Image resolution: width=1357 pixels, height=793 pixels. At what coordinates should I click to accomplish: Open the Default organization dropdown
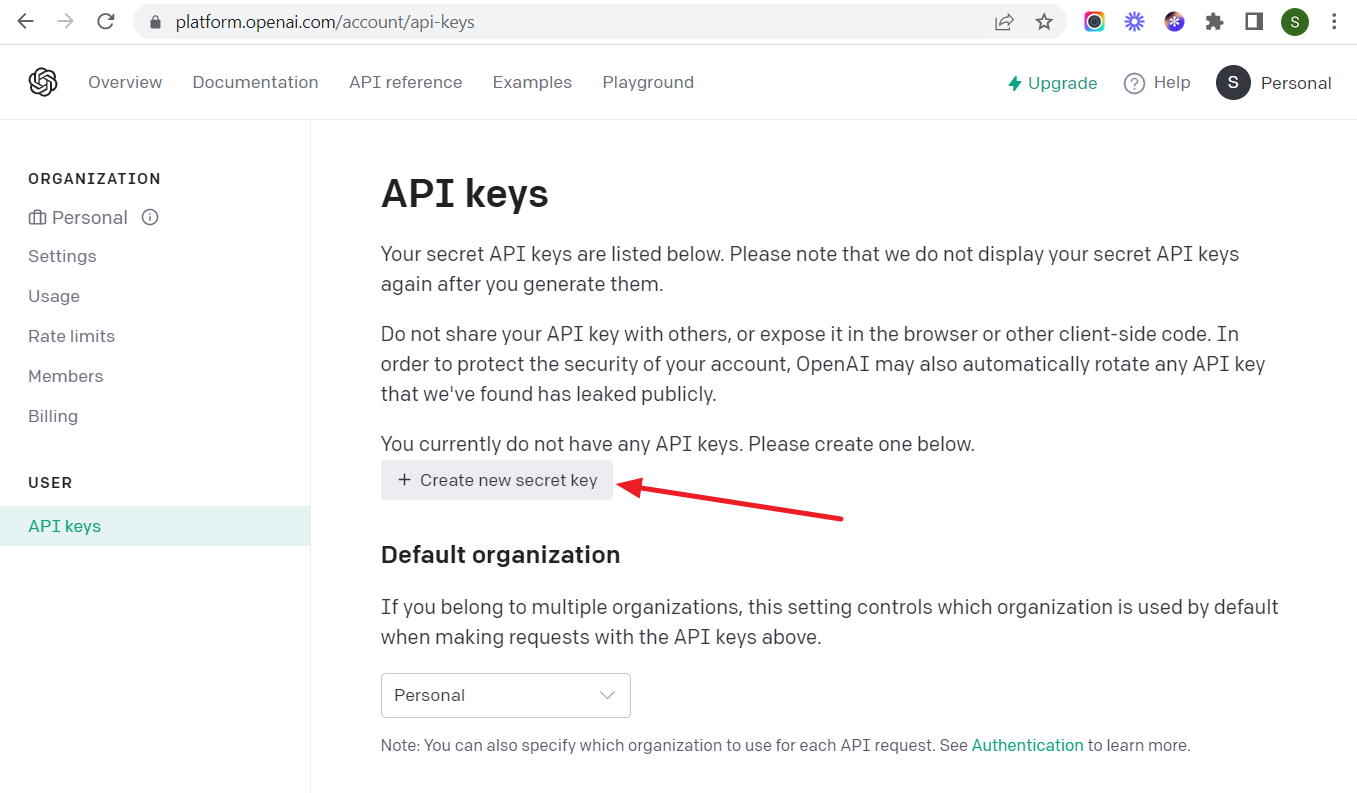click(x=505, y=695)
